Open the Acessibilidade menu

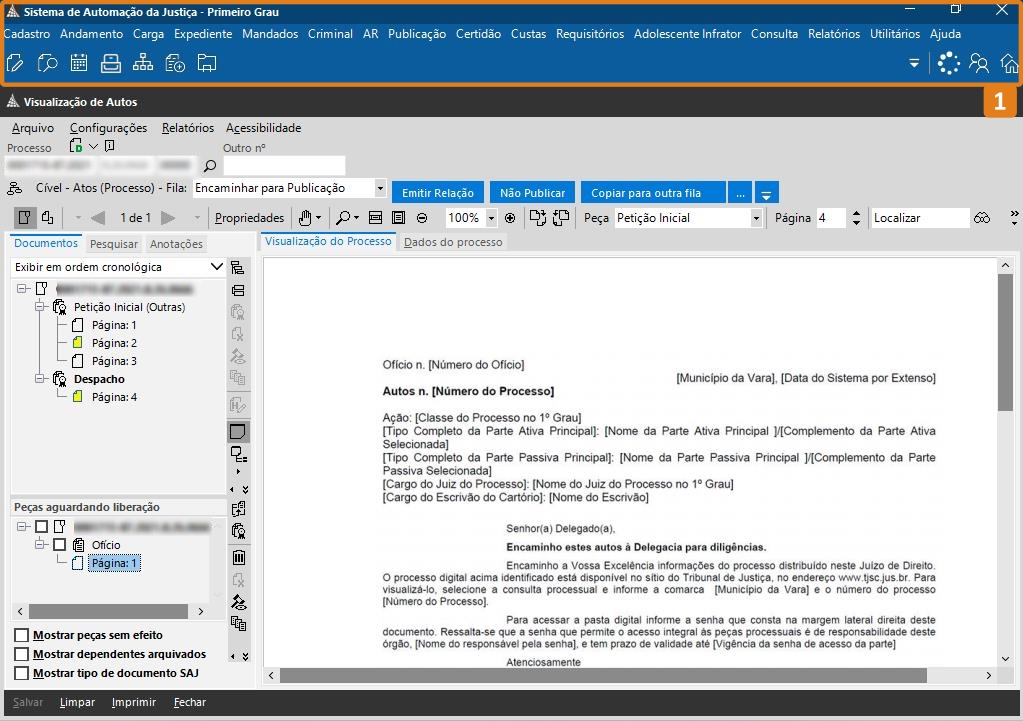(x=264, y=128)
